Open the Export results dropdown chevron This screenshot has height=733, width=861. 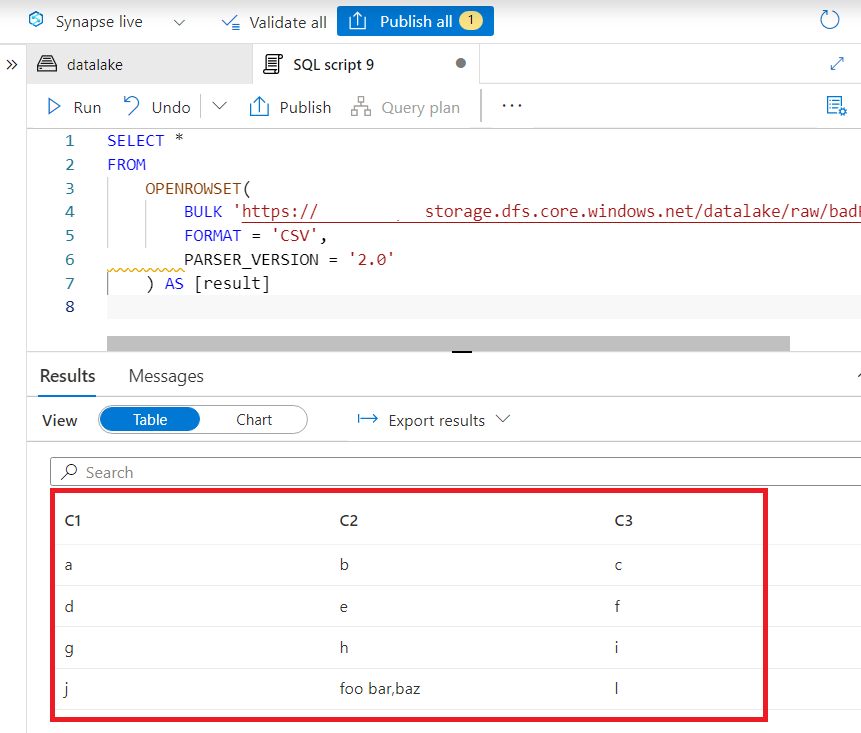[x=502, y=419]
